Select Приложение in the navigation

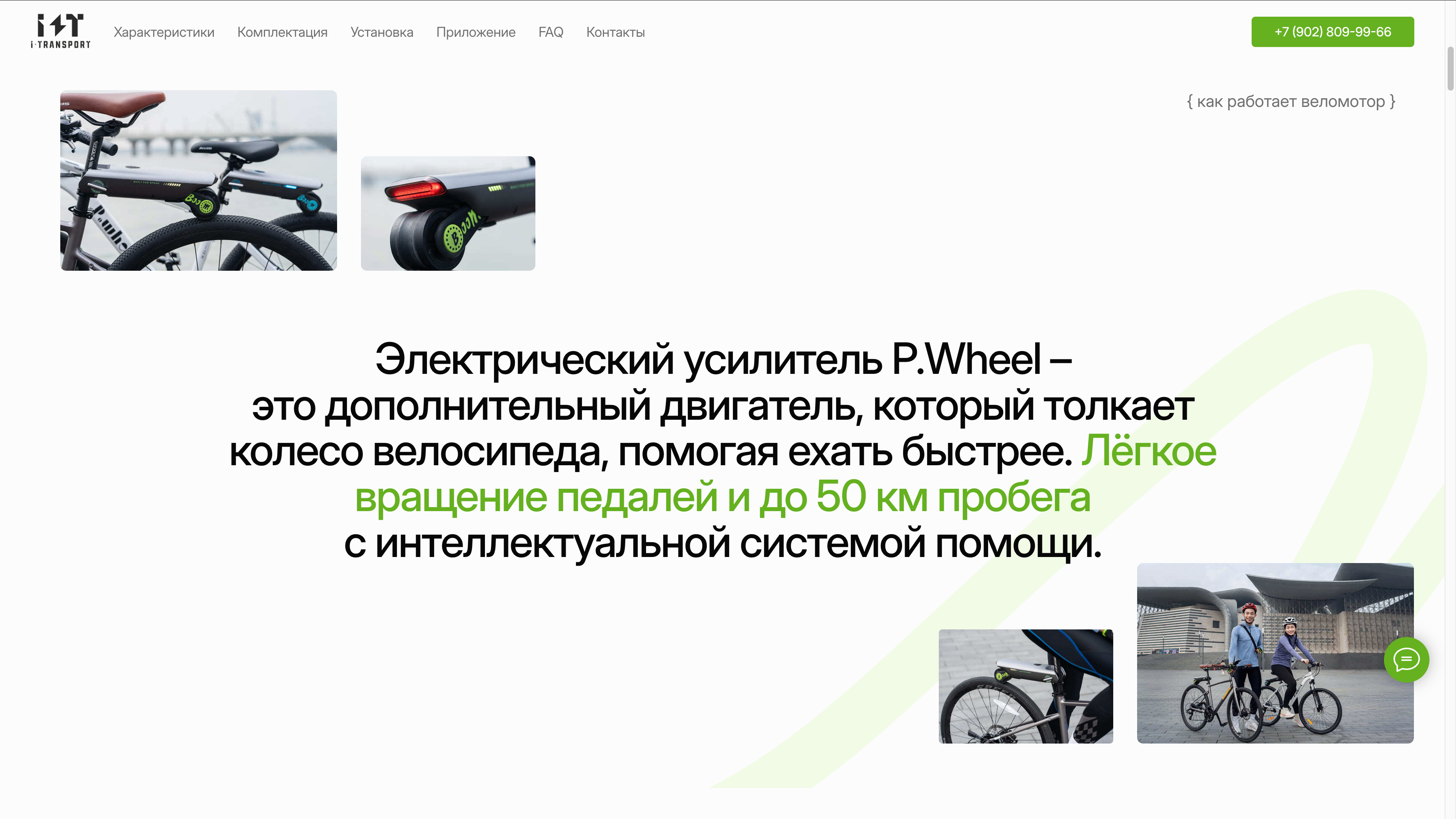475,32
